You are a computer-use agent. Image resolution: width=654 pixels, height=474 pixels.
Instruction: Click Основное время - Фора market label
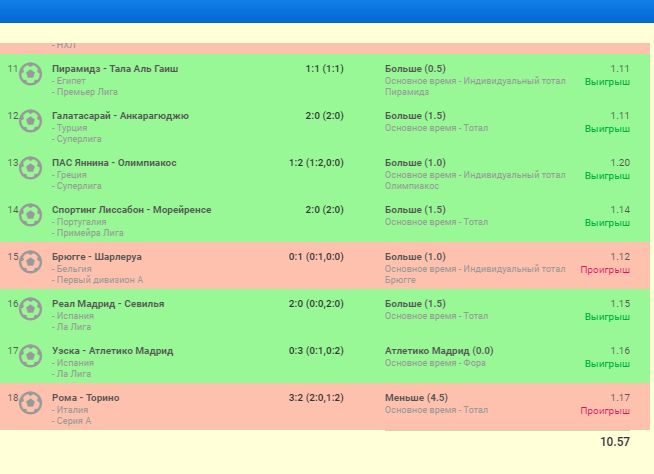pyautogui.click(x=435, y=363)
